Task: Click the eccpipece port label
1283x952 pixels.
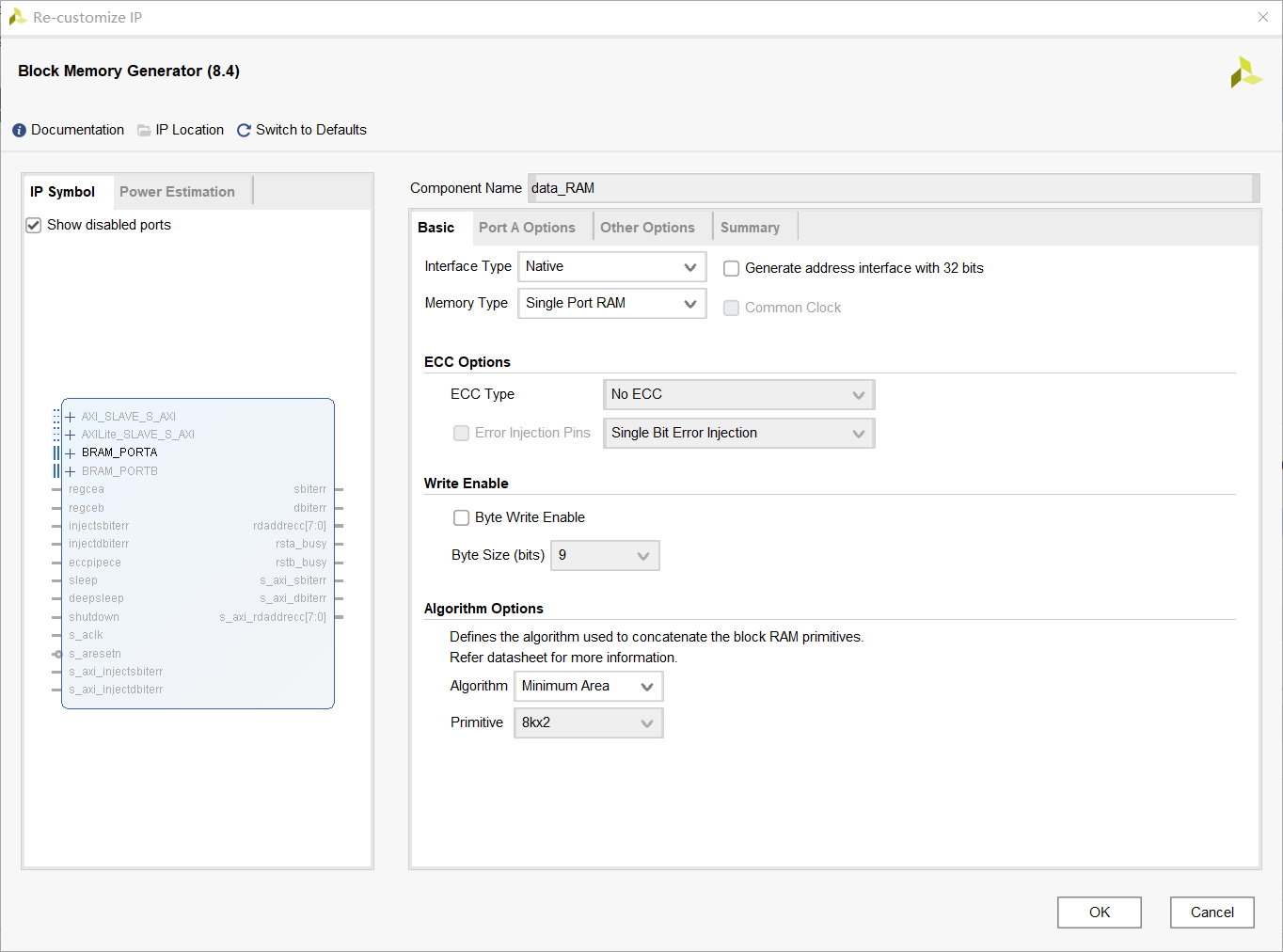Action: point(95,563)
